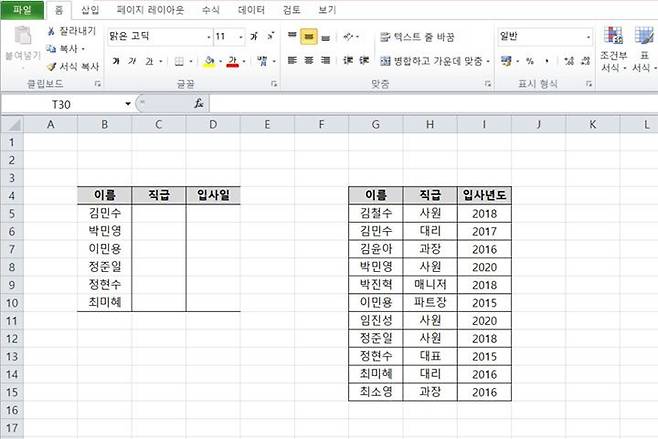
Task: Switch to the 삽입 (Insert) tab
Action: [x=90, y=10]
